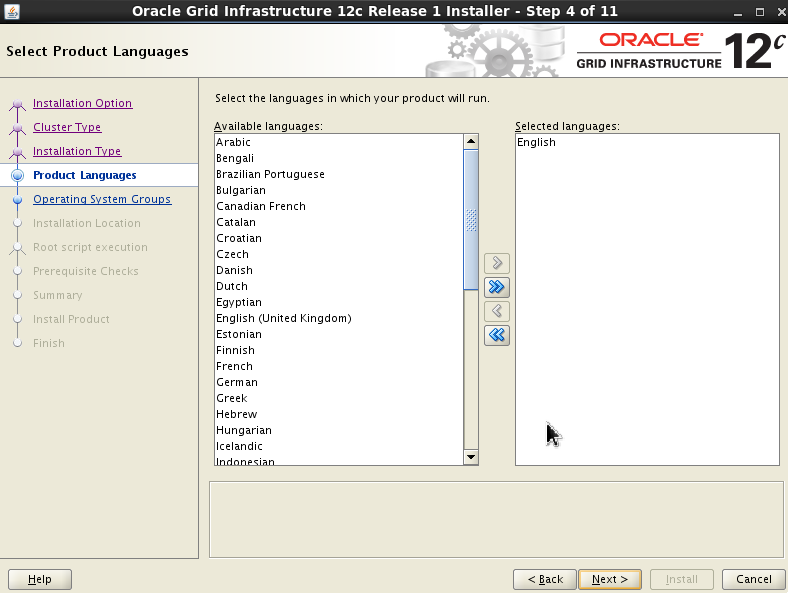The width and height of the screenshot is (788, 593).
Task: Click the add selected language arrow button
Action: (x=497, y=263)
